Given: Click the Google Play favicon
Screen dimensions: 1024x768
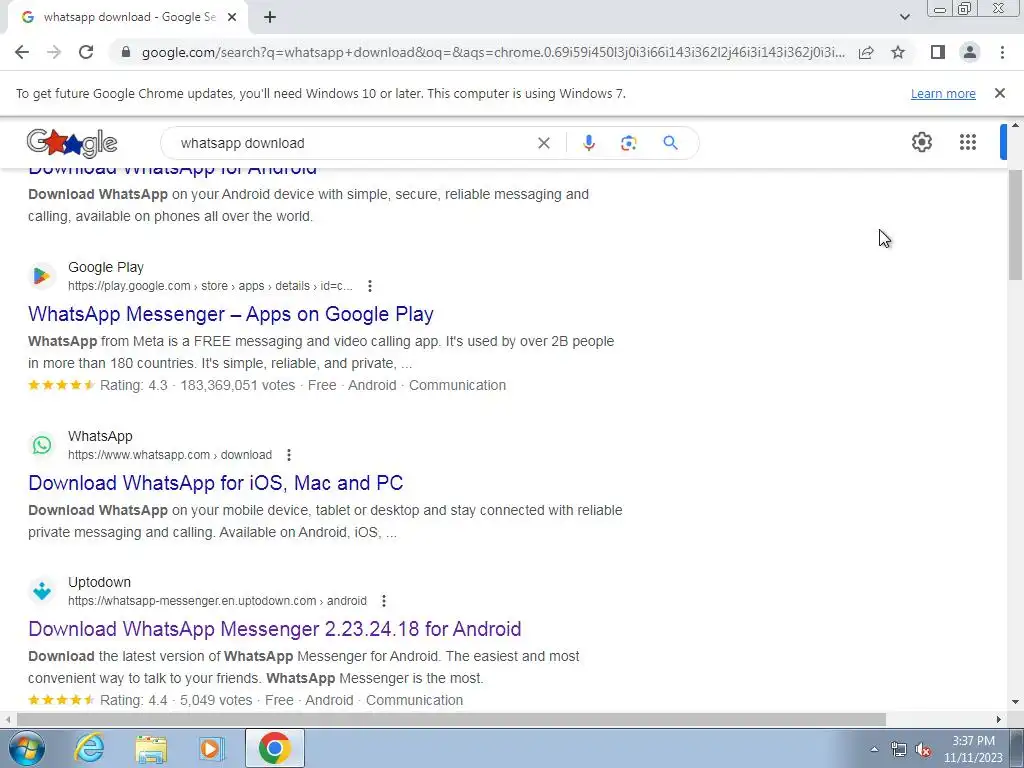Looking at the screenshot, I should coord(42,276).
